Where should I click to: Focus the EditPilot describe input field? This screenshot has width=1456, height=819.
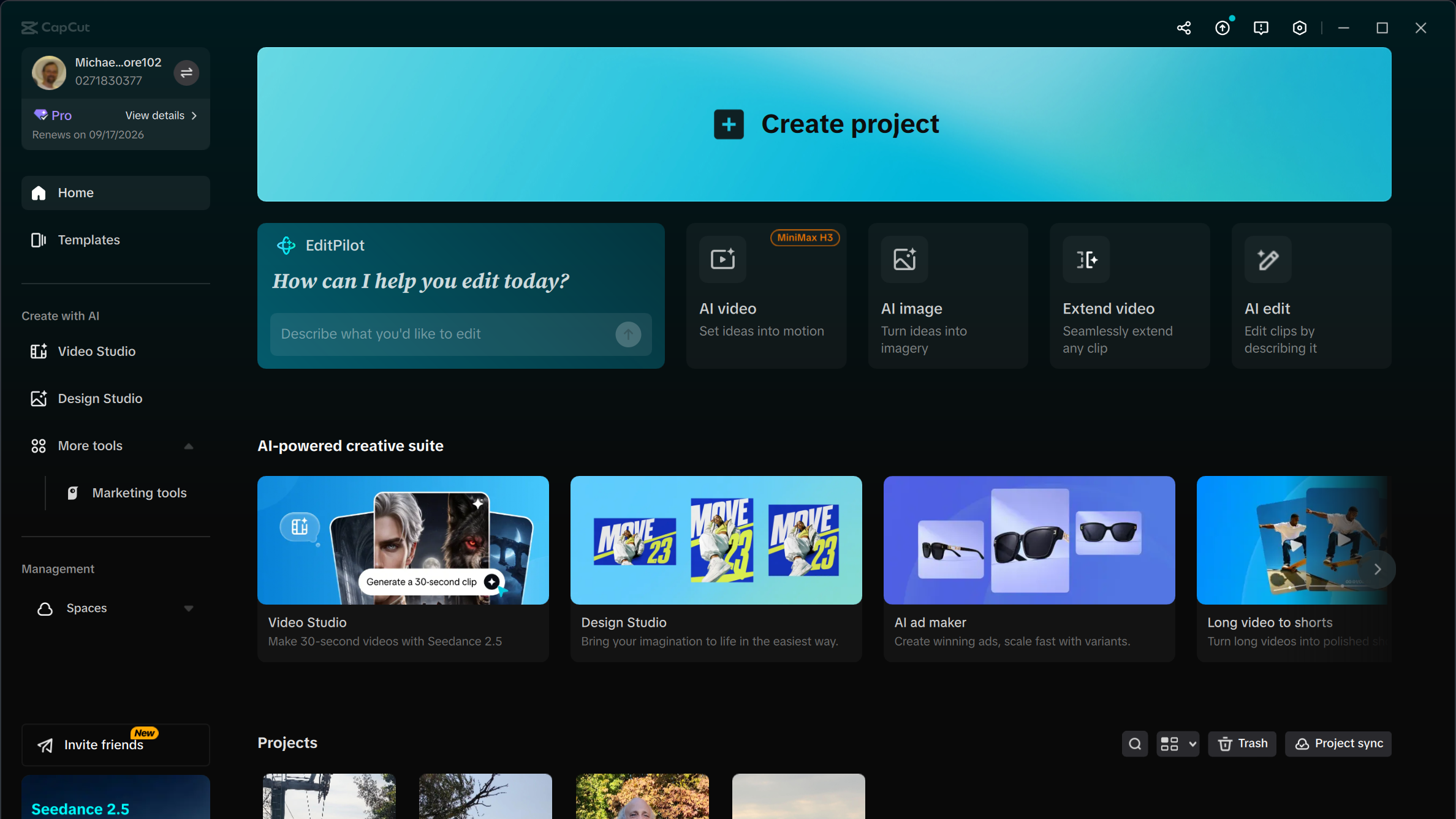coord(461,334)
